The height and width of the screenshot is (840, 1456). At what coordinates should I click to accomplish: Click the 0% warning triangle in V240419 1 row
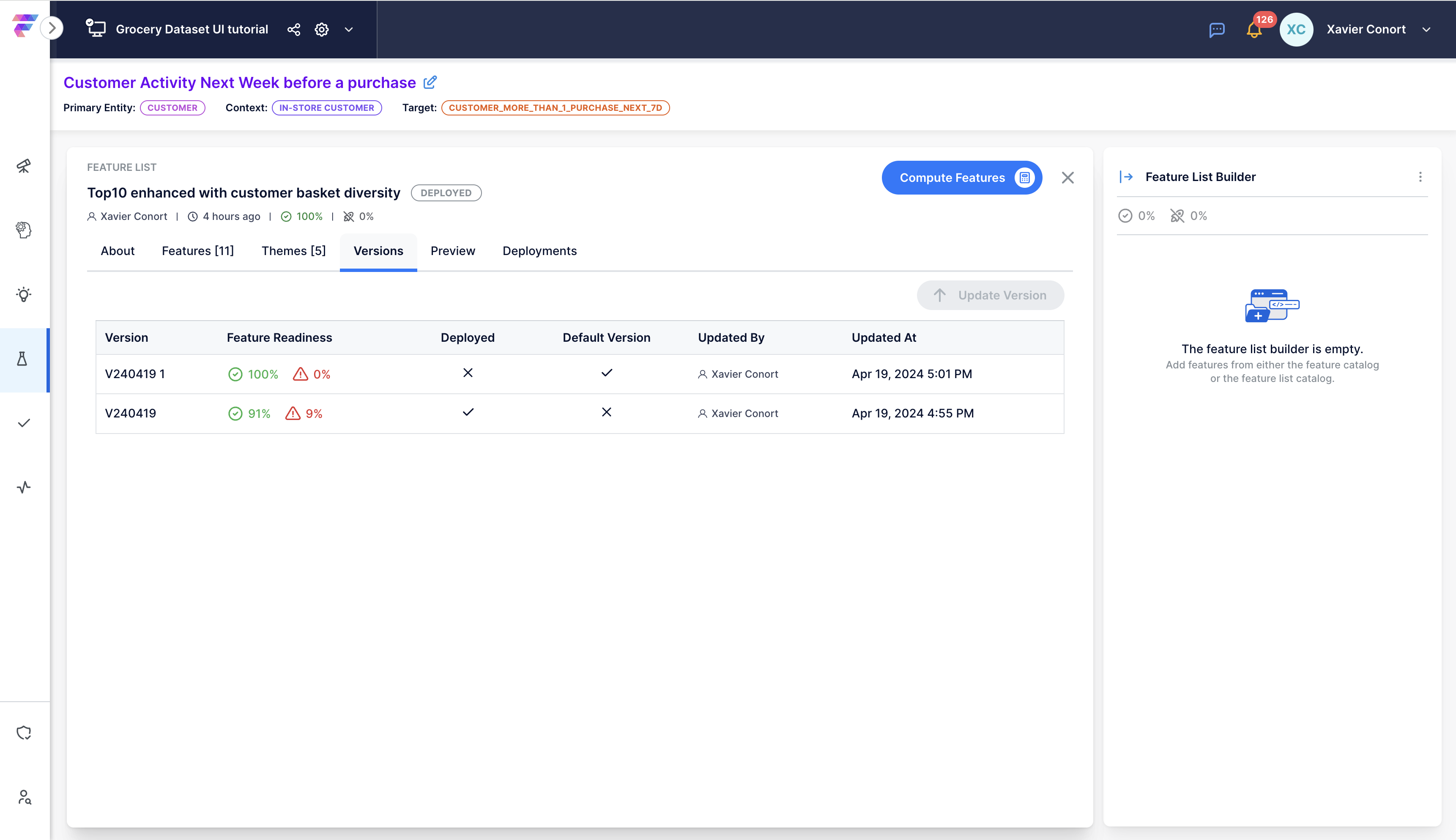point(301,374)
